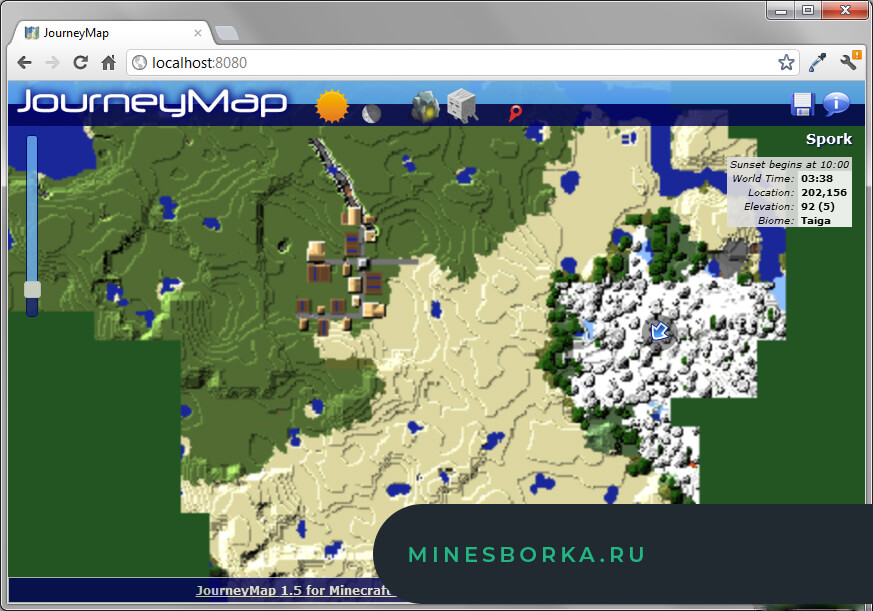Click the Elevation value 92 (5)

coord(818,206)
